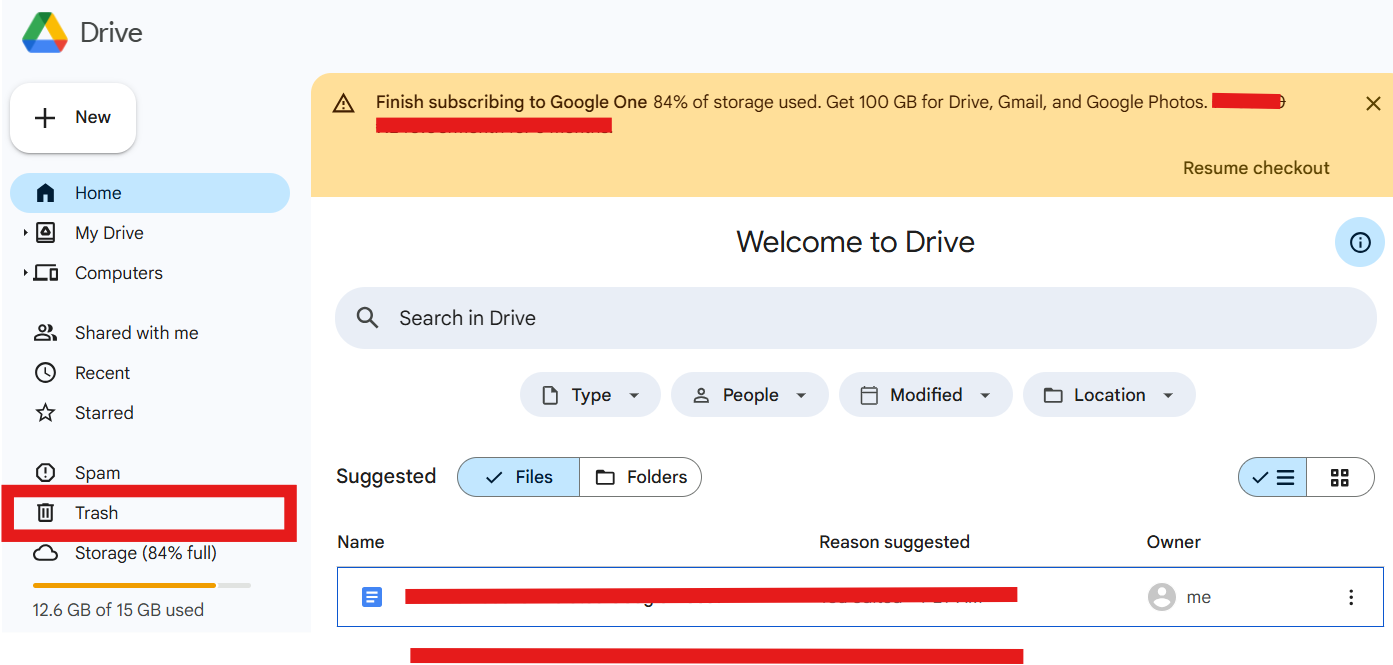This screenshot has width=1393, height=665.
Task: Select the Files suggested toggle
Action: pos(518,477)
